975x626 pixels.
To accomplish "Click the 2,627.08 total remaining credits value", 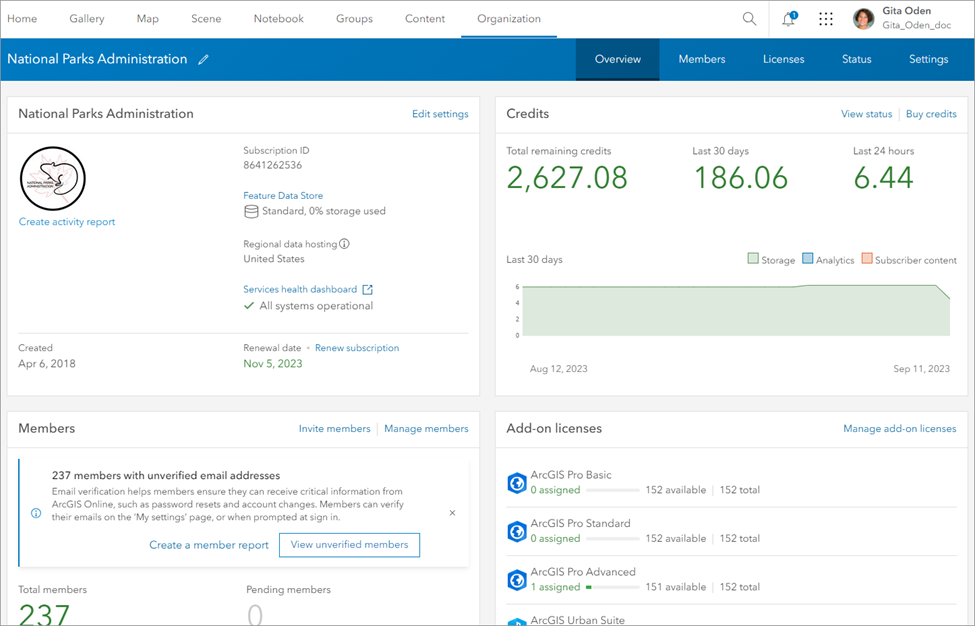I will (567, 178).
